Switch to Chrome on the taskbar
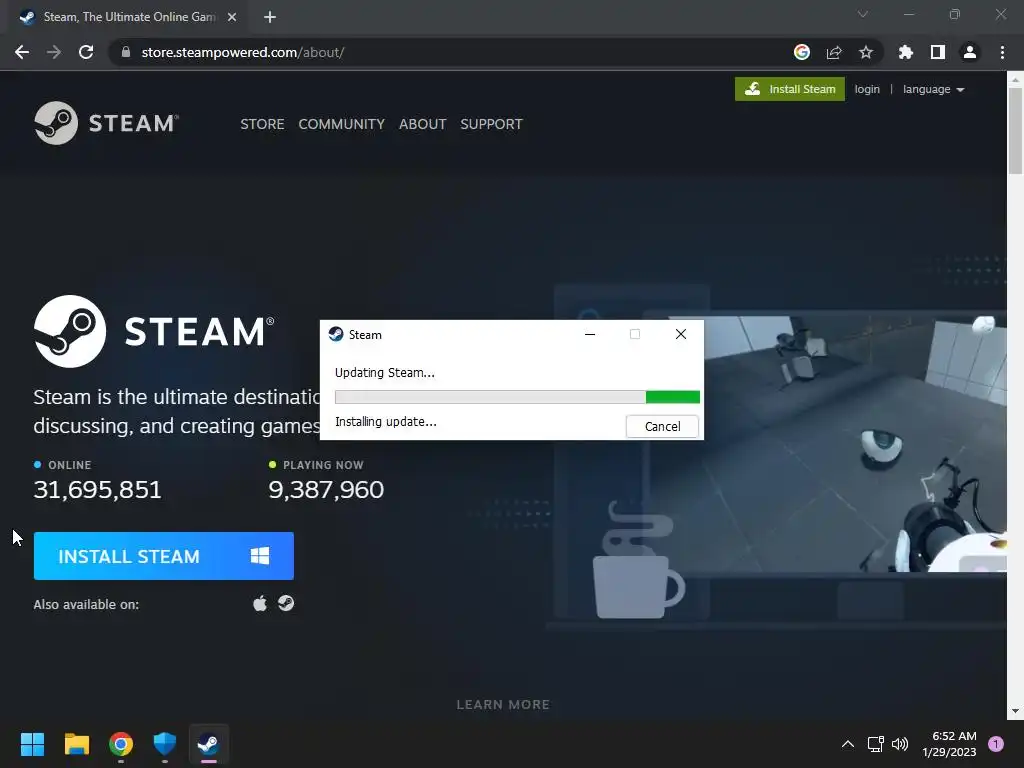Viewport: 1024px width, 768px height. [x=121, y=744]
